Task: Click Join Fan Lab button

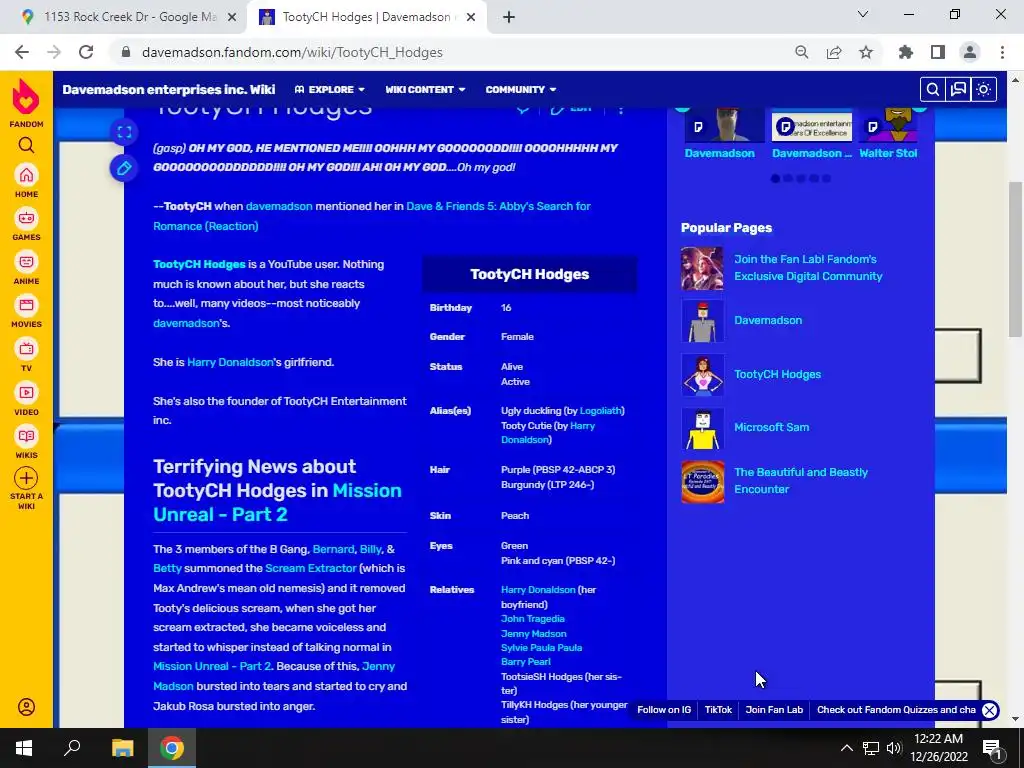Action: click(x=774, y=710)
